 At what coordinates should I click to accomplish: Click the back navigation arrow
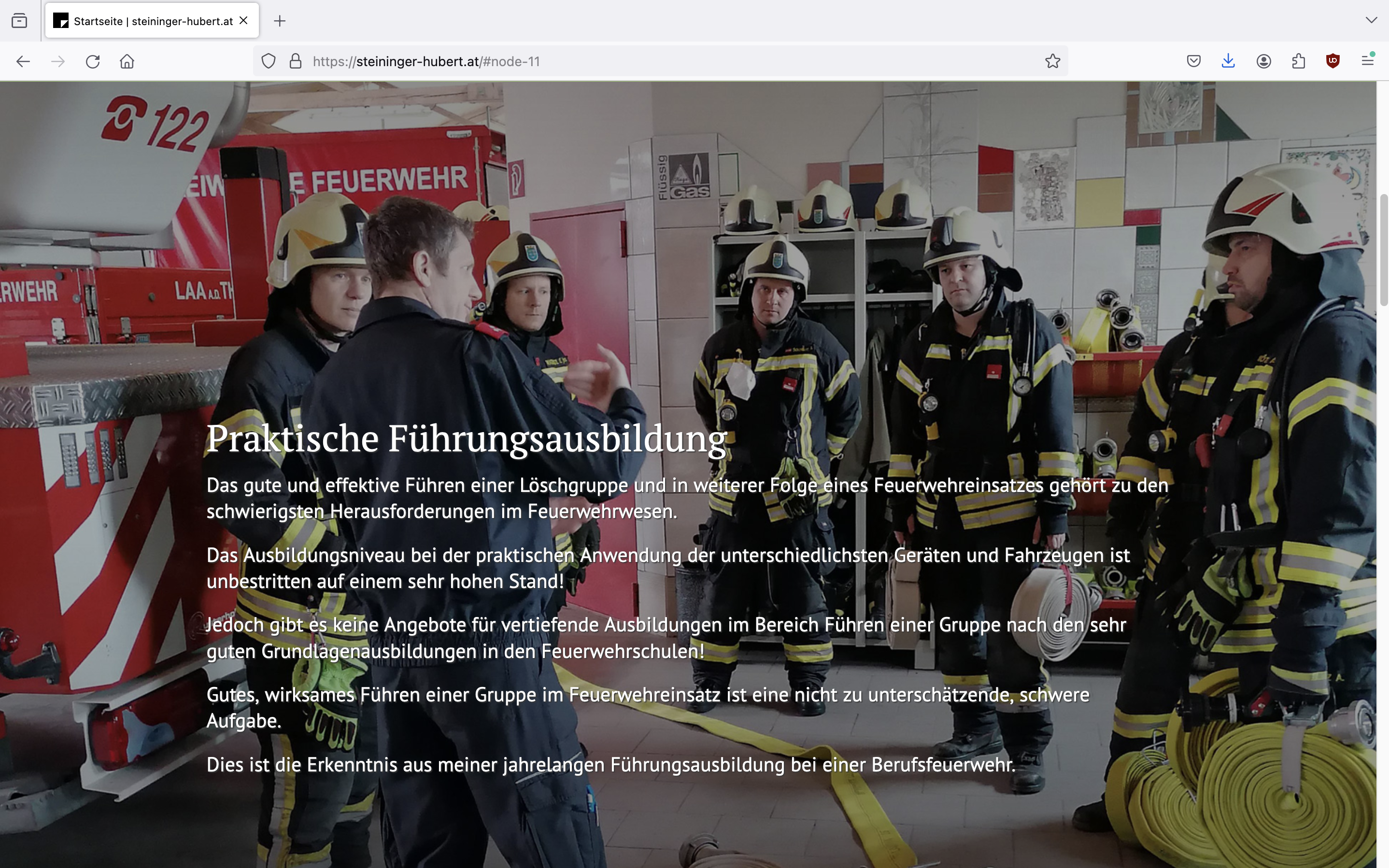click(23, 61)
